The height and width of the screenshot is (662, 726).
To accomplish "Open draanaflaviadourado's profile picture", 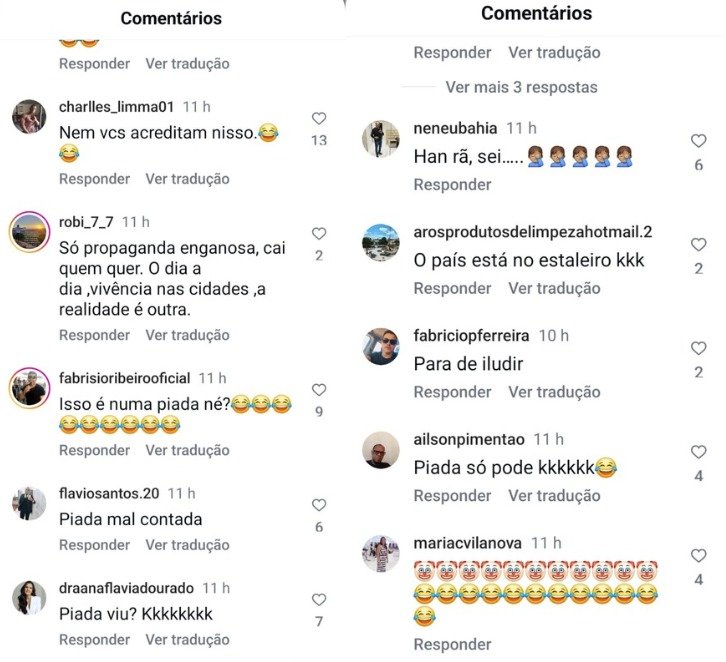I will pos(29,598).
